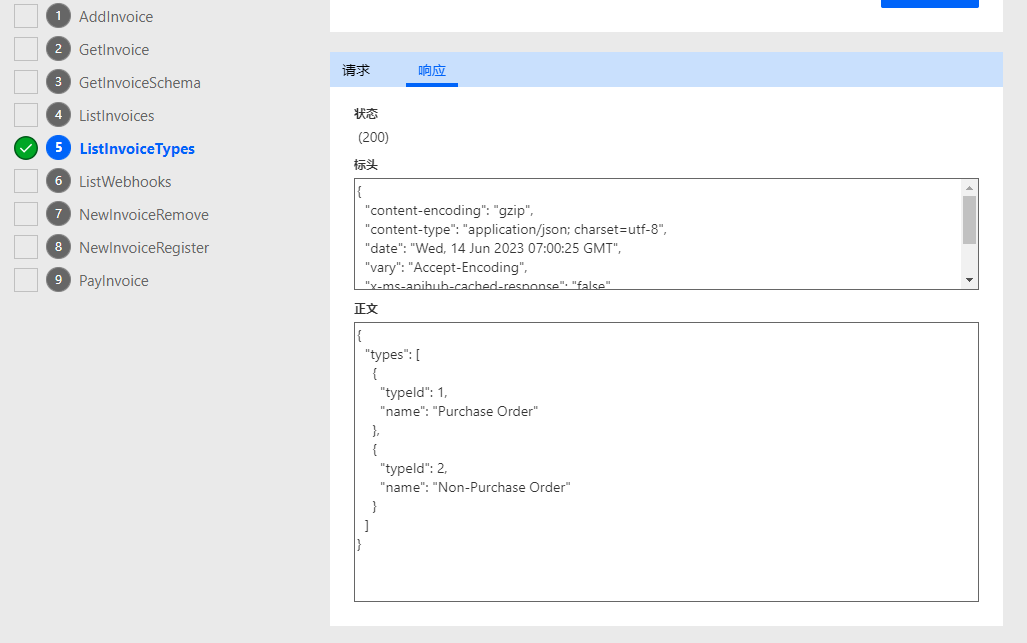Open the PayInvoice operation
Image resolution: width=1027 pixels, height=643 pixels.
point(113,281)
